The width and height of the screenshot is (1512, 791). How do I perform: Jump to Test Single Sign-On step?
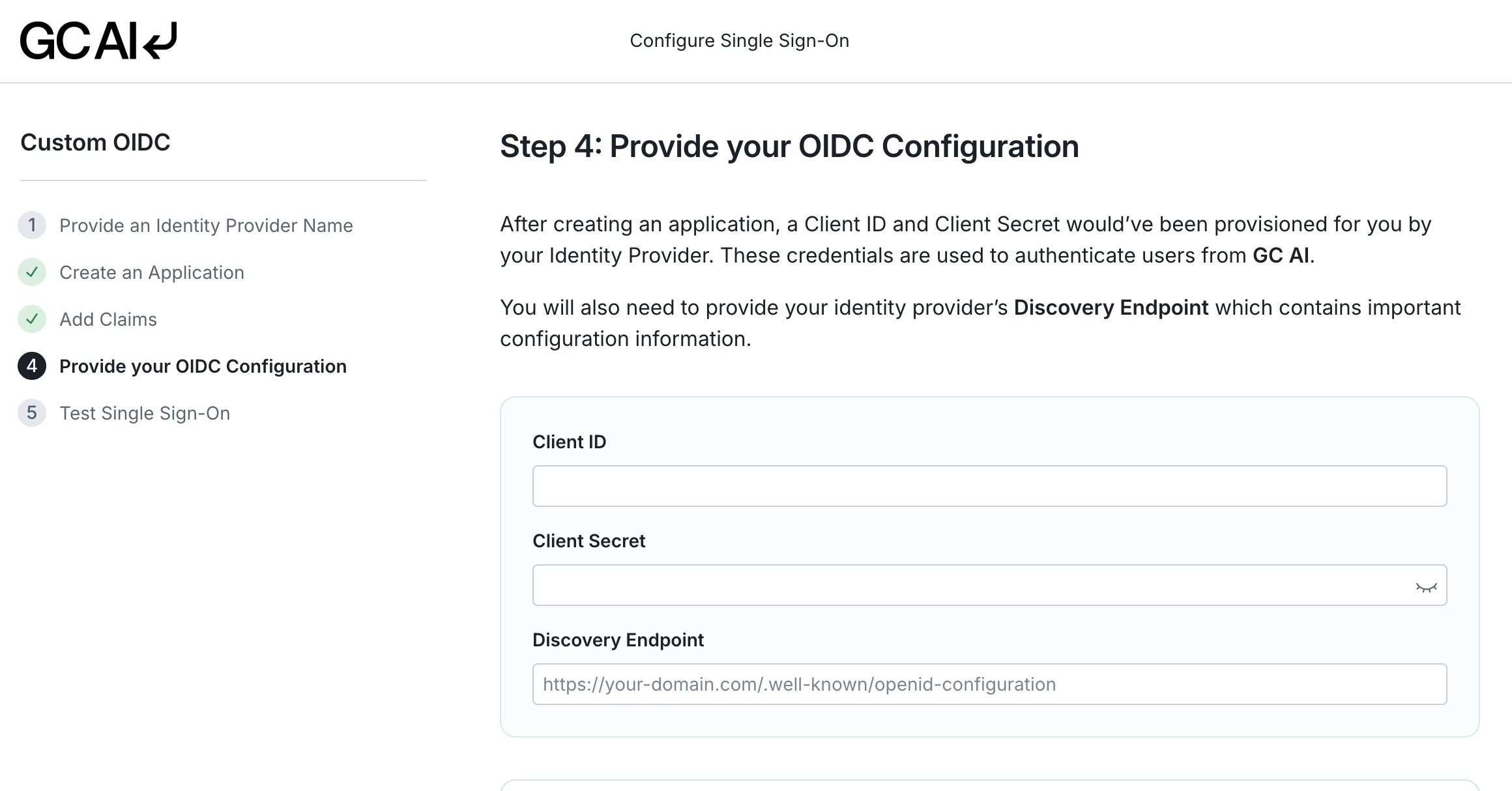tap(145, 413)
